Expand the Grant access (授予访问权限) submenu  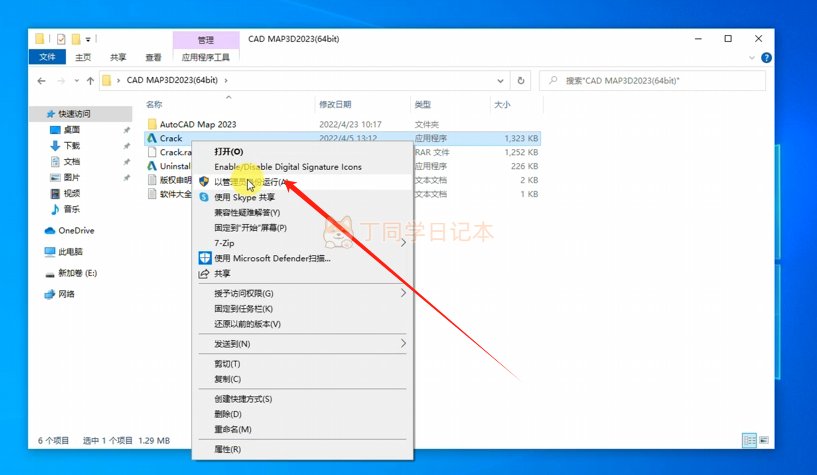[403, 293]
